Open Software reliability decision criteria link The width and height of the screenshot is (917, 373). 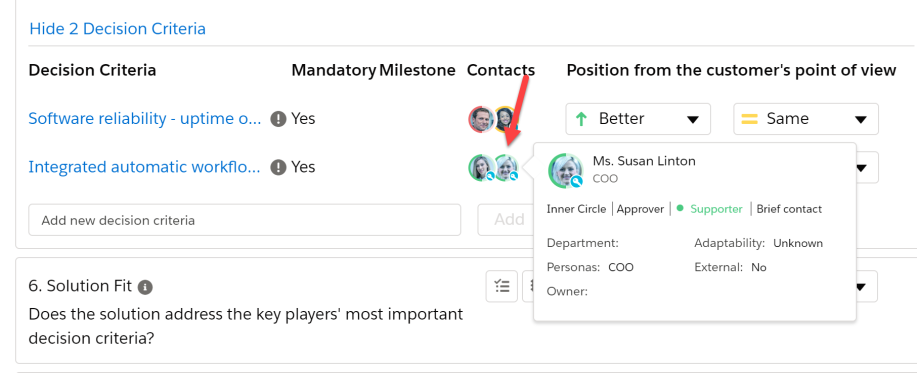pyautogui.click(x=145, y=119)
